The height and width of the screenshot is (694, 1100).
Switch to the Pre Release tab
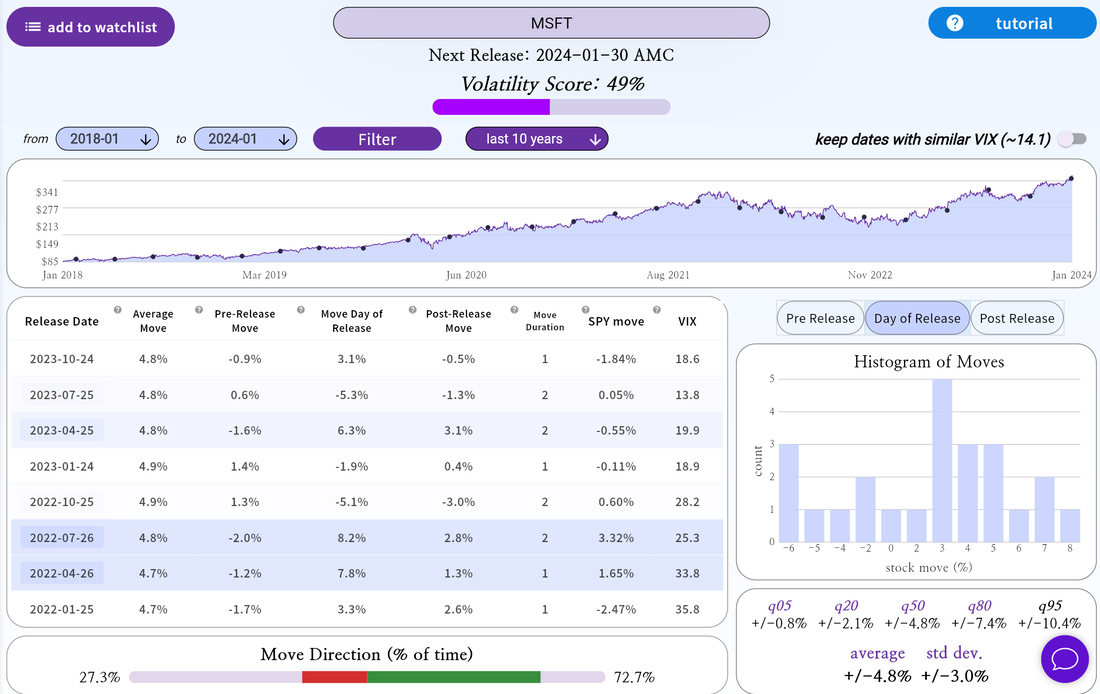click(820, 318)
